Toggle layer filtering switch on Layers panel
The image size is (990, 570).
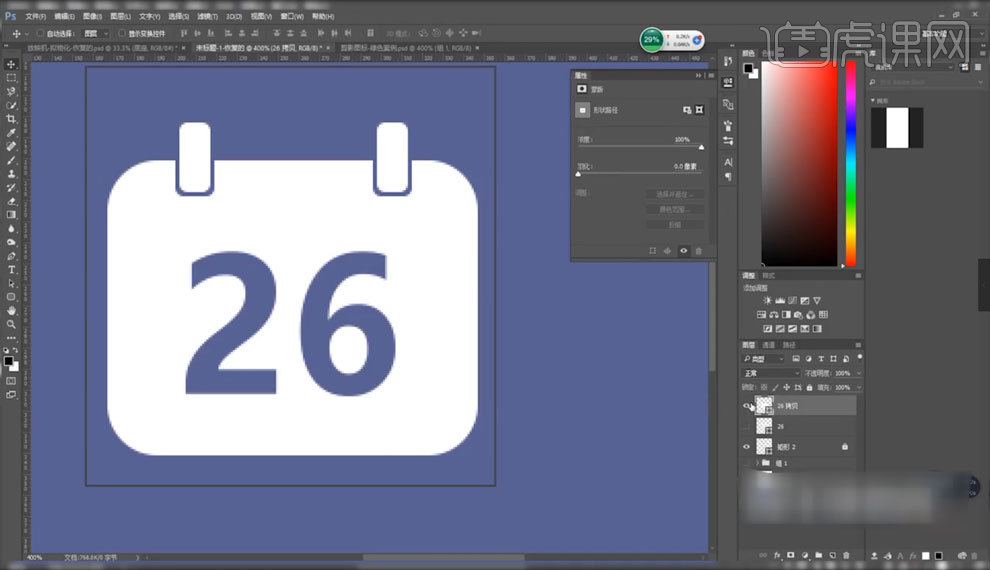click(859, 358)
